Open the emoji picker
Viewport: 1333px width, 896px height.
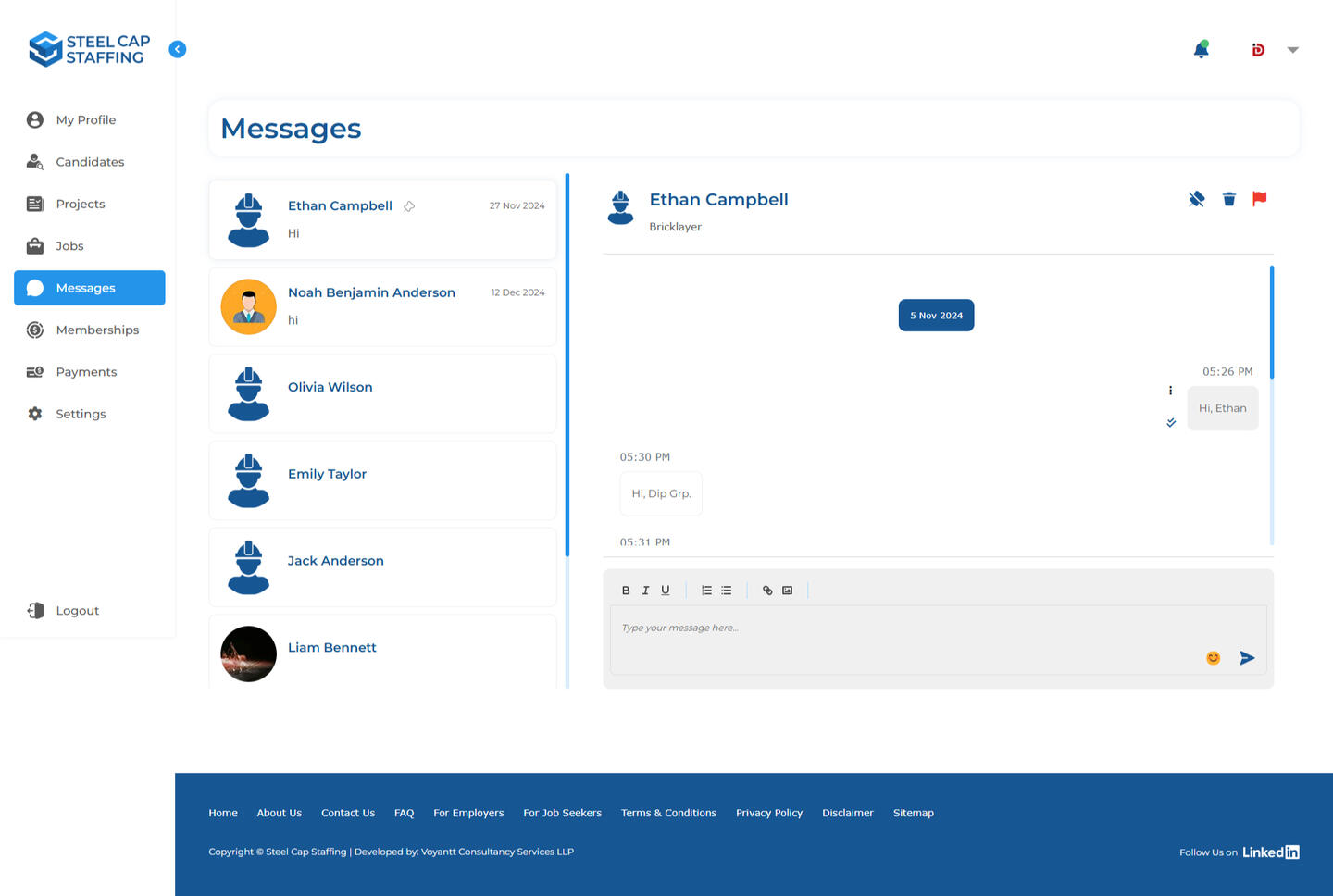coord(1213,658)
